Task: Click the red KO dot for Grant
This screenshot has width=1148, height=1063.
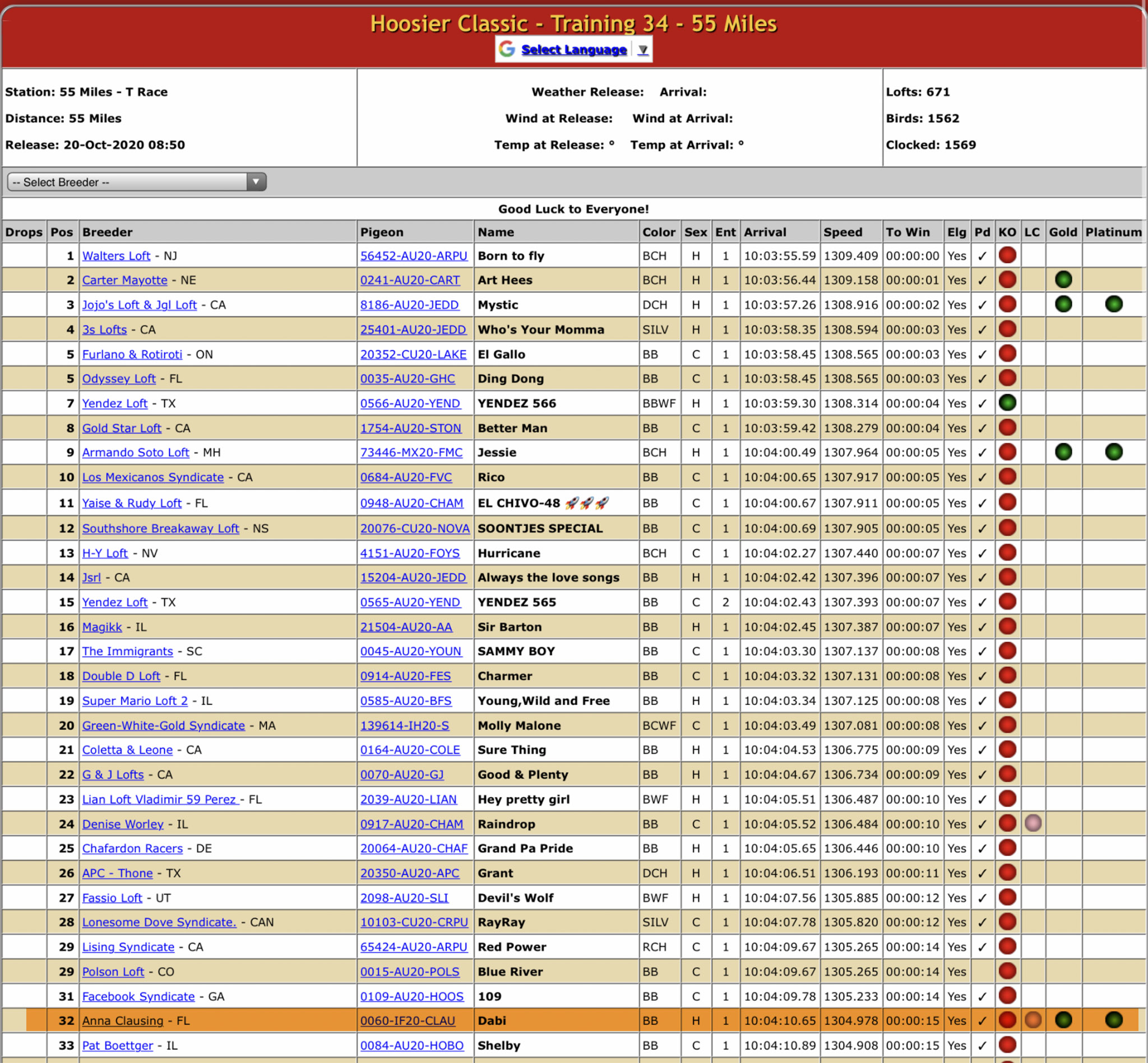Action: point(1007,872)
